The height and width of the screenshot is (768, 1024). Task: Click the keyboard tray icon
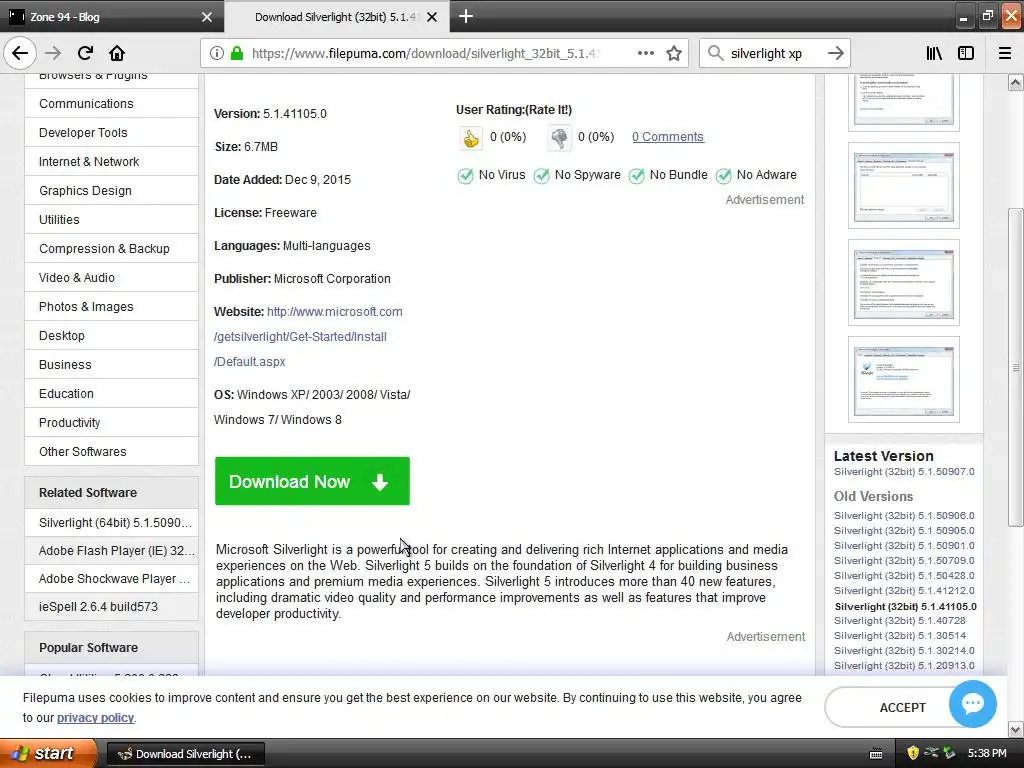(876, 754)
